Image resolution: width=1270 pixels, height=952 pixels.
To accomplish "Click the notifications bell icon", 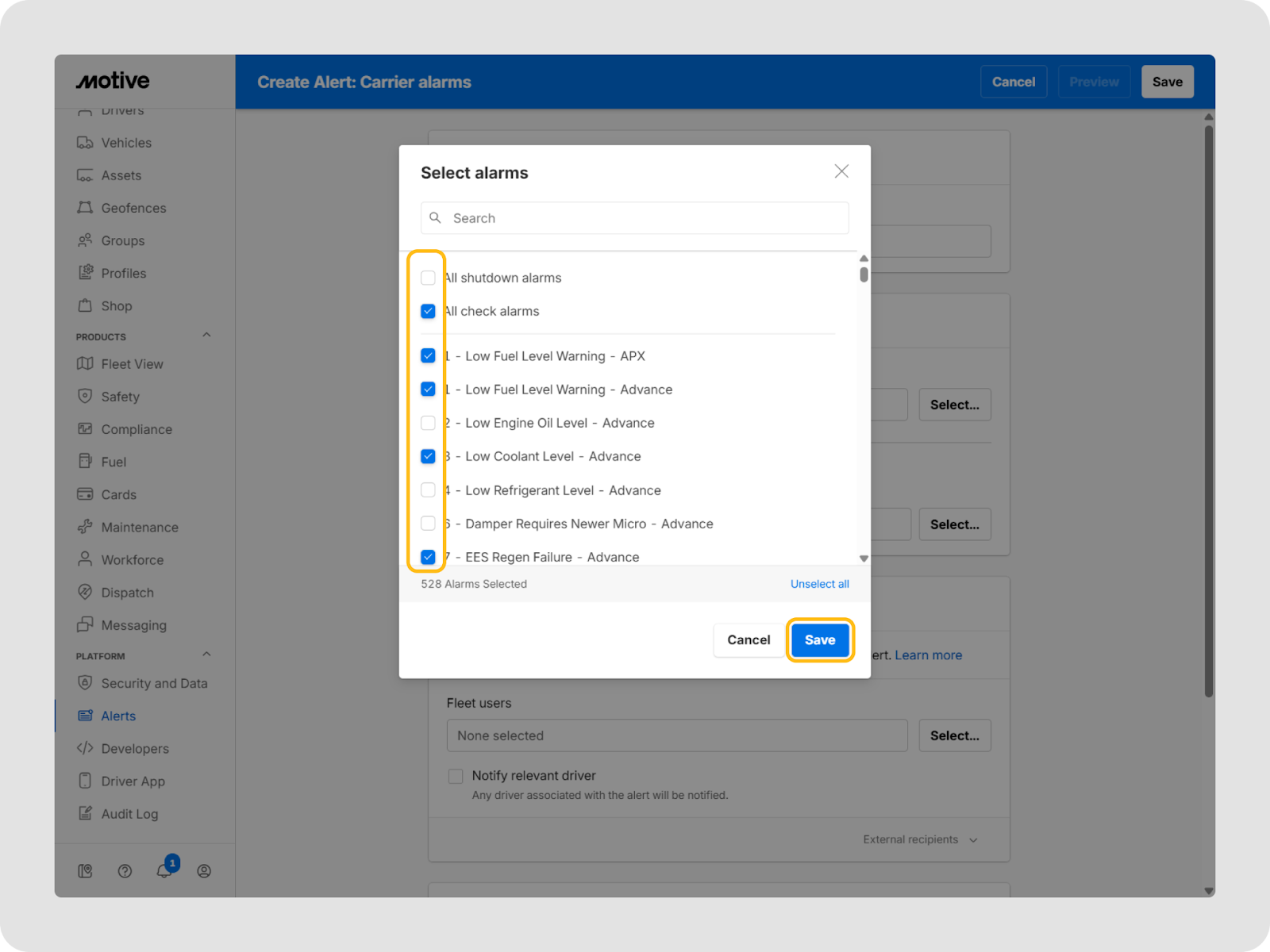I will coord(164,871).
